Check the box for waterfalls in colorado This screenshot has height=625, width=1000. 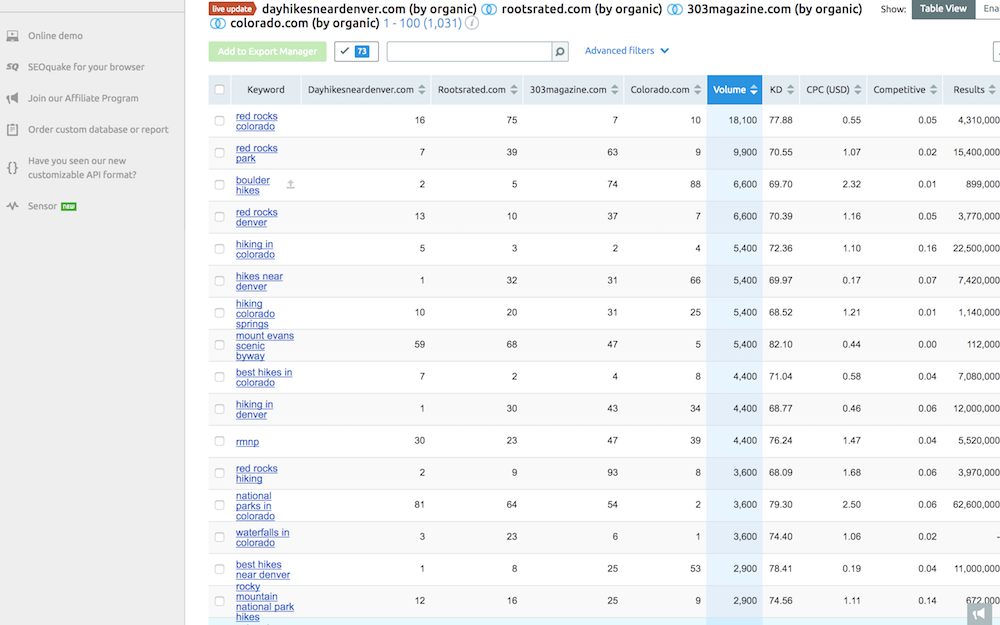pyautogui.click(x=219, y=537)
